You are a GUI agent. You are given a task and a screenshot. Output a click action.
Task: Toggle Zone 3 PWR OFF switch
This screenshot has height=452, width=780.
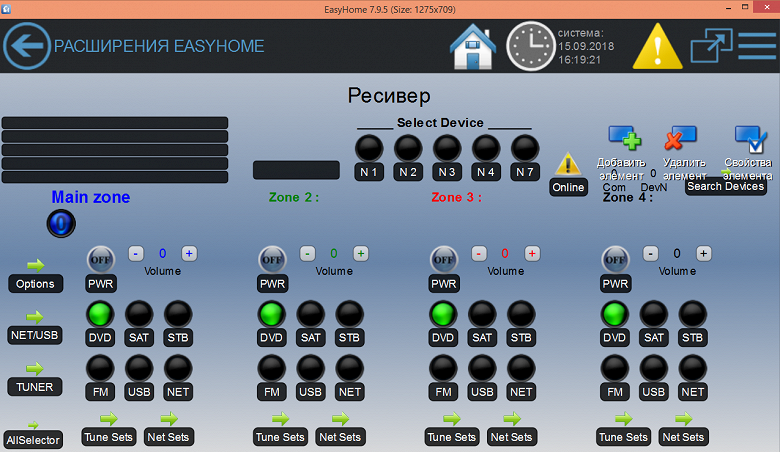click(x=444, y=260)
